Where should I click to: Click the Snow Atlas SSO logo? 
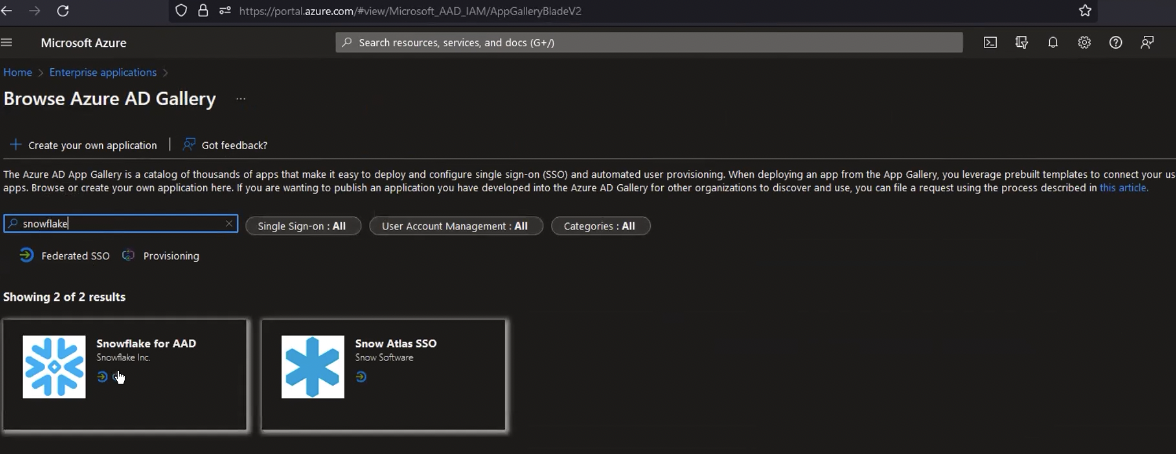(313, 366)
